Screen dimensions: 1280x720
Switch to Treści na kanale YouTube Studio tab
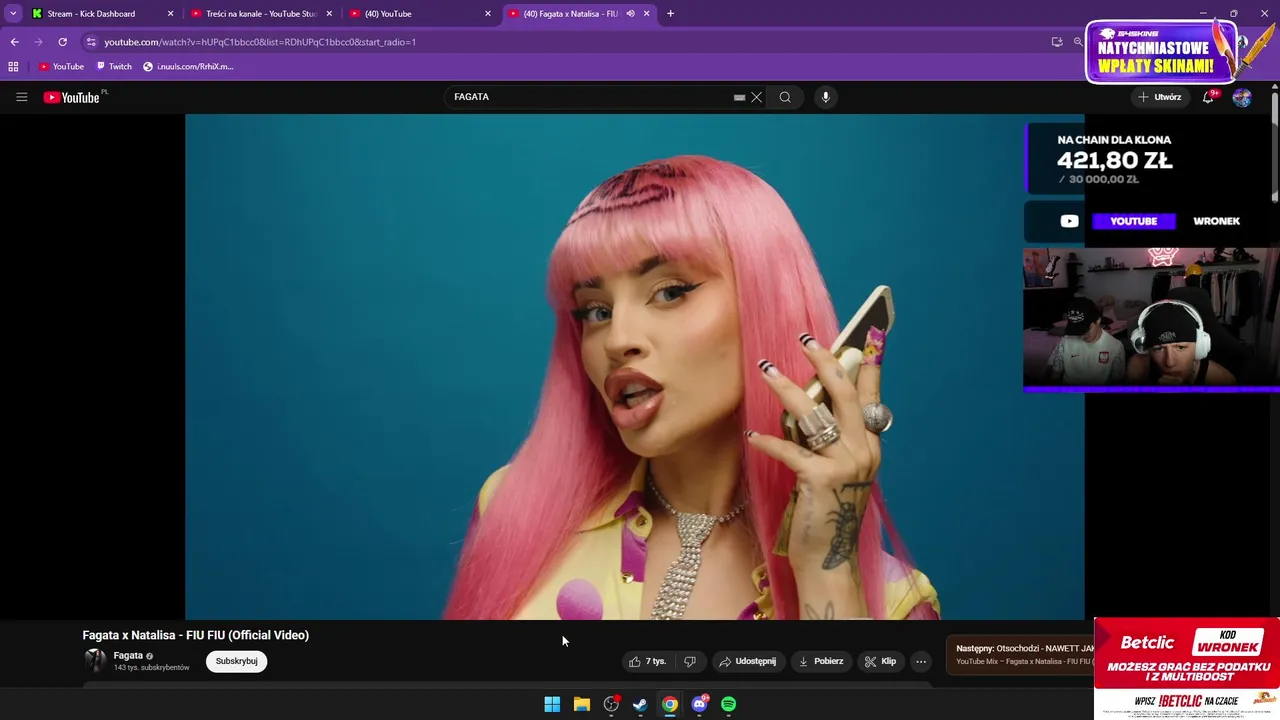261,14
